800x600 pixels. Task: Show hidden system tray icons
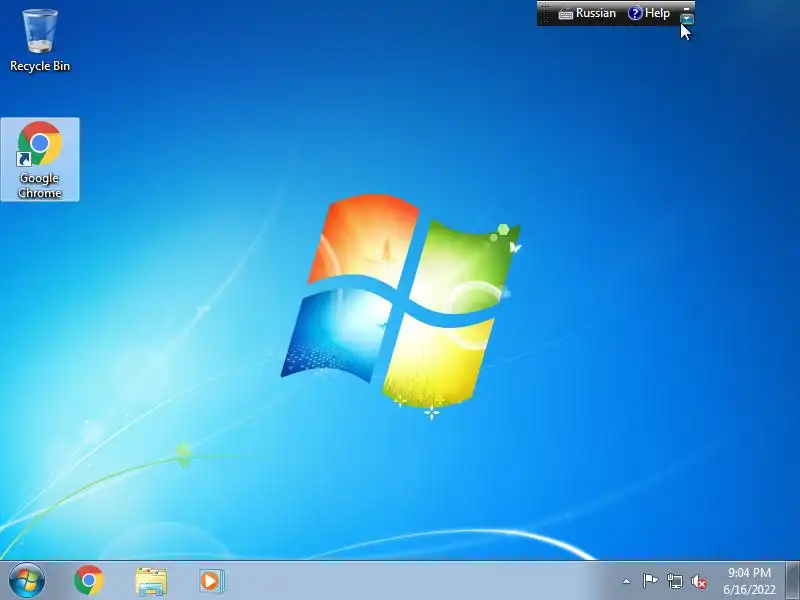point(627,581)
